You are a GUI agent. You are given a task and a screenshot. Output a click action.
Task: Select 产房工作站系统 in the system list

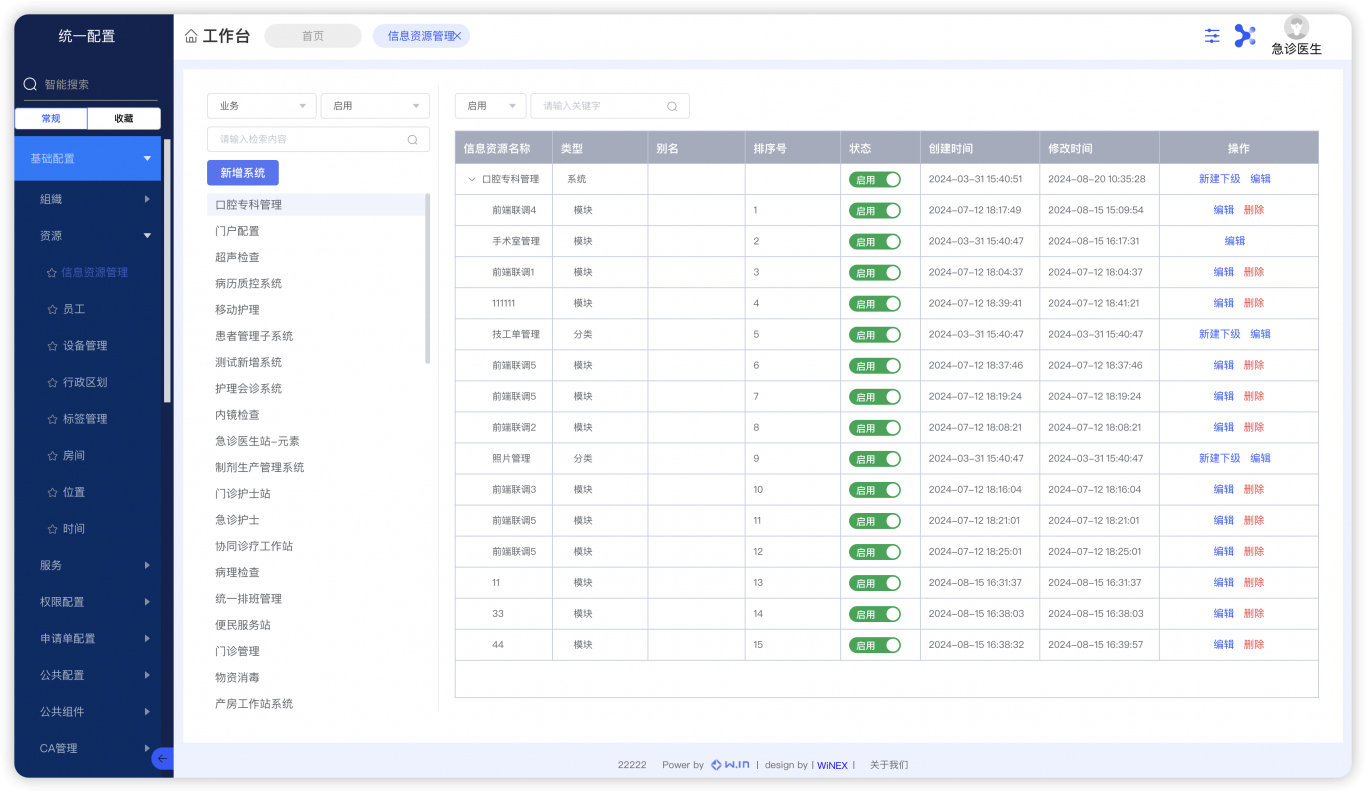(x=254, y=704)
